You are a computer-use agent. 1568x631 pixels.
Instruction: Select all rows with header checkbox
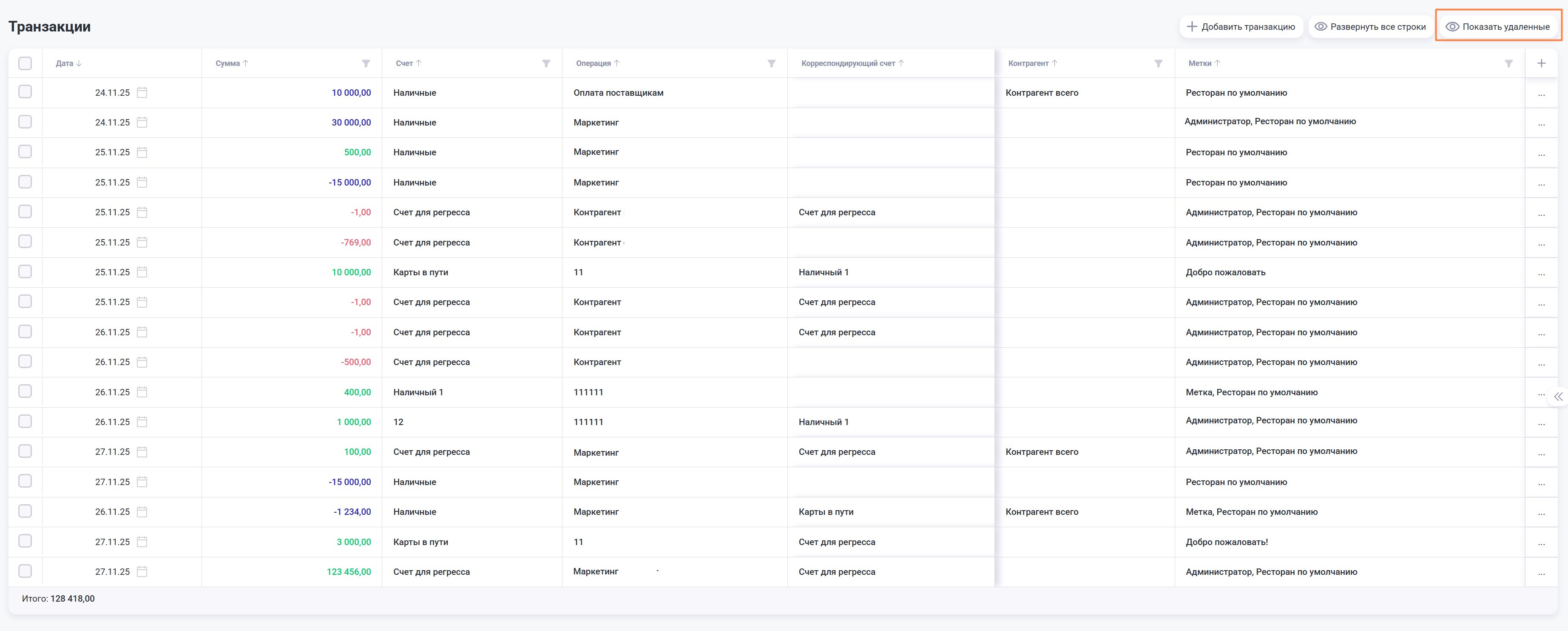(x=25, y=63)
